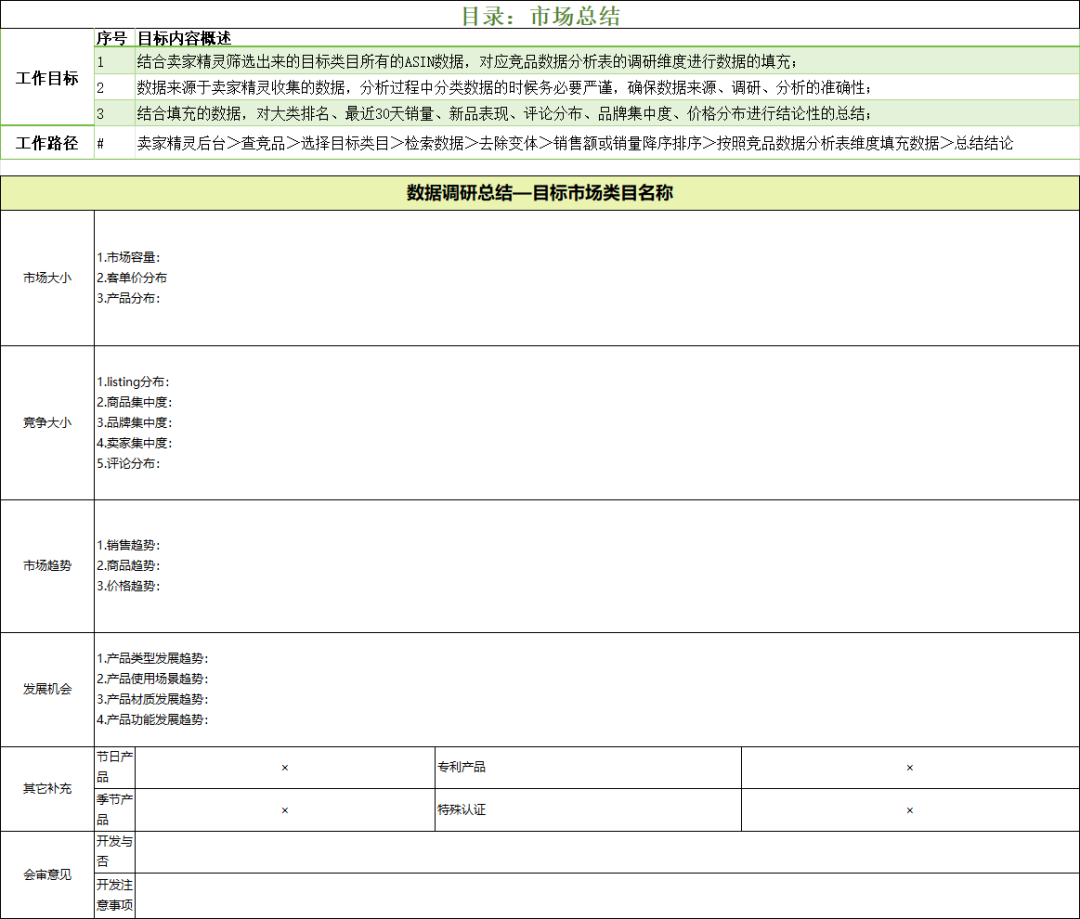
Task: Click the '其它补充' row label
Action: coord(47,788)
